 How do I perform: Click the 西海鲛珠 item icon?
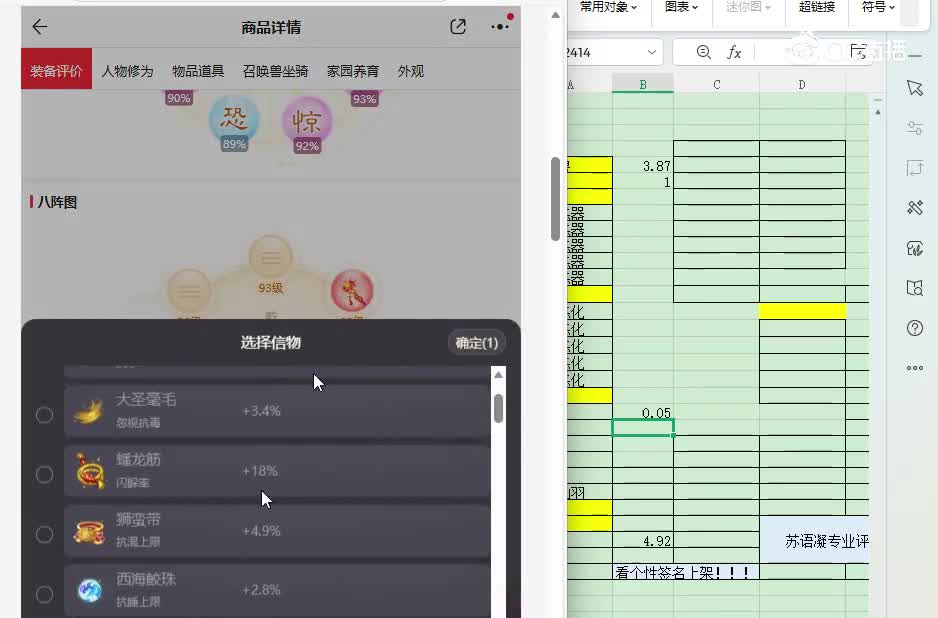click(90, 590)
